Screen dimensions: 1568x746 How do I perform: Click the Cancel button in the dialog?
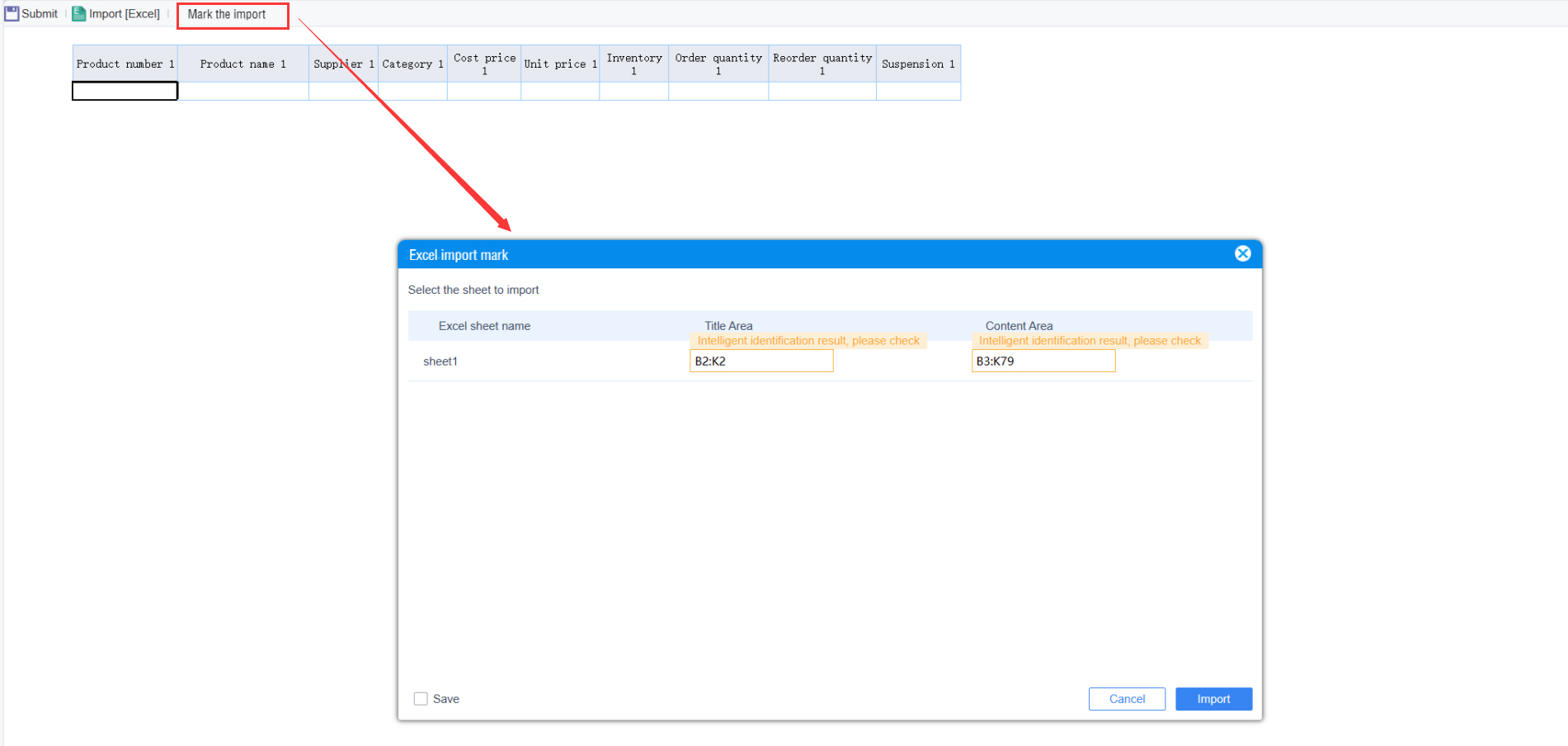point(1126,698)
